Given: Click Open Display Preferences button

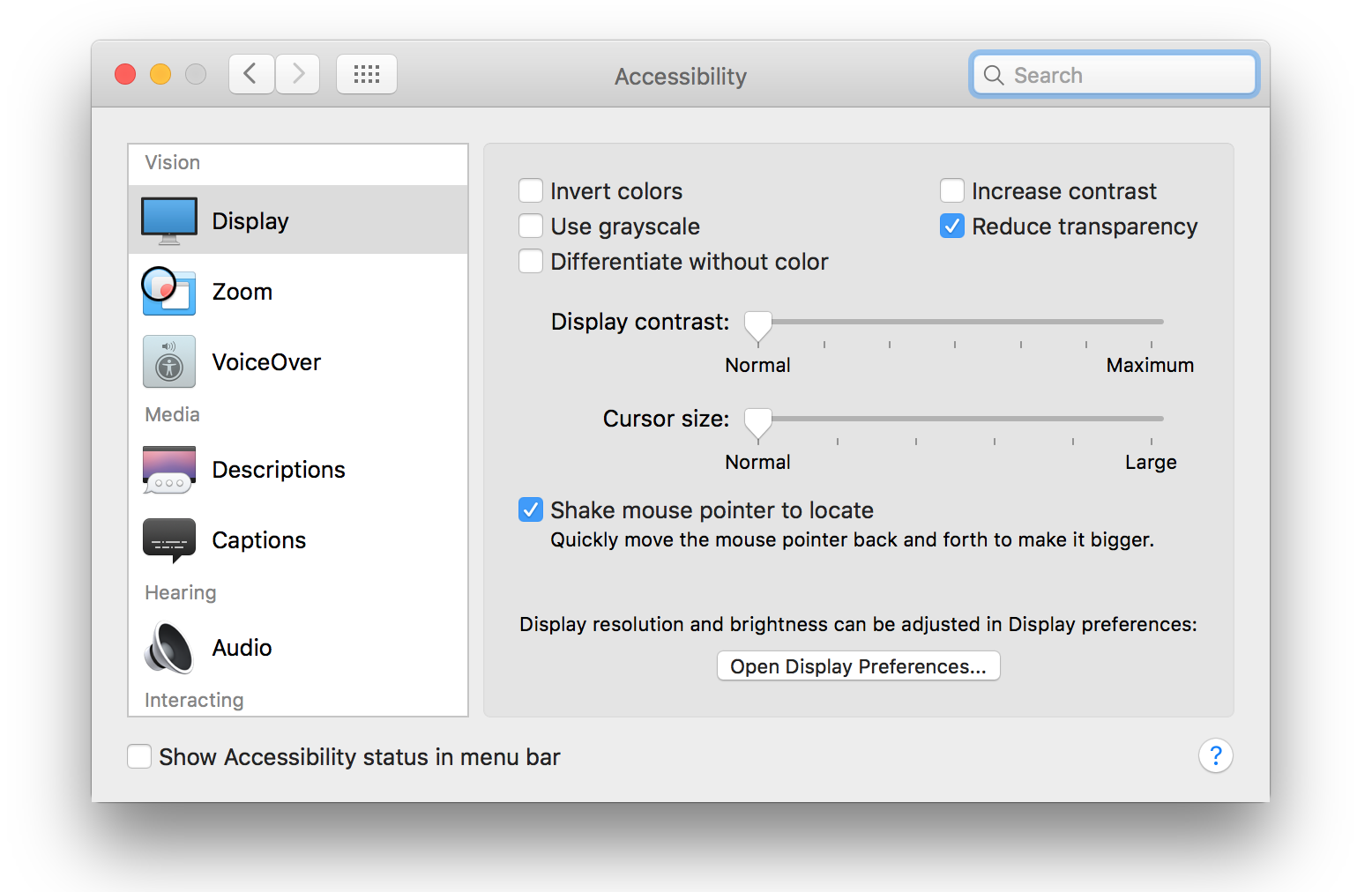Looking at the screenshot, I should click(858, 666).
